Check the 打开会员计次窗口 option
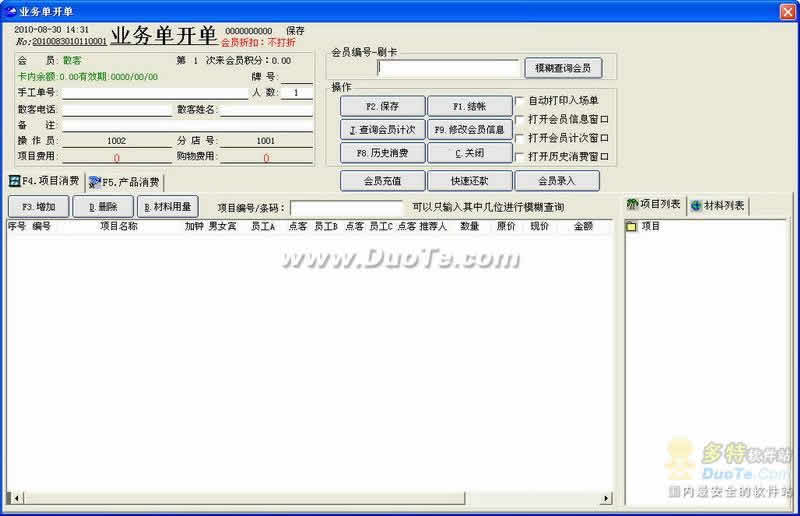Screen dimensions: 800x516 519,138
